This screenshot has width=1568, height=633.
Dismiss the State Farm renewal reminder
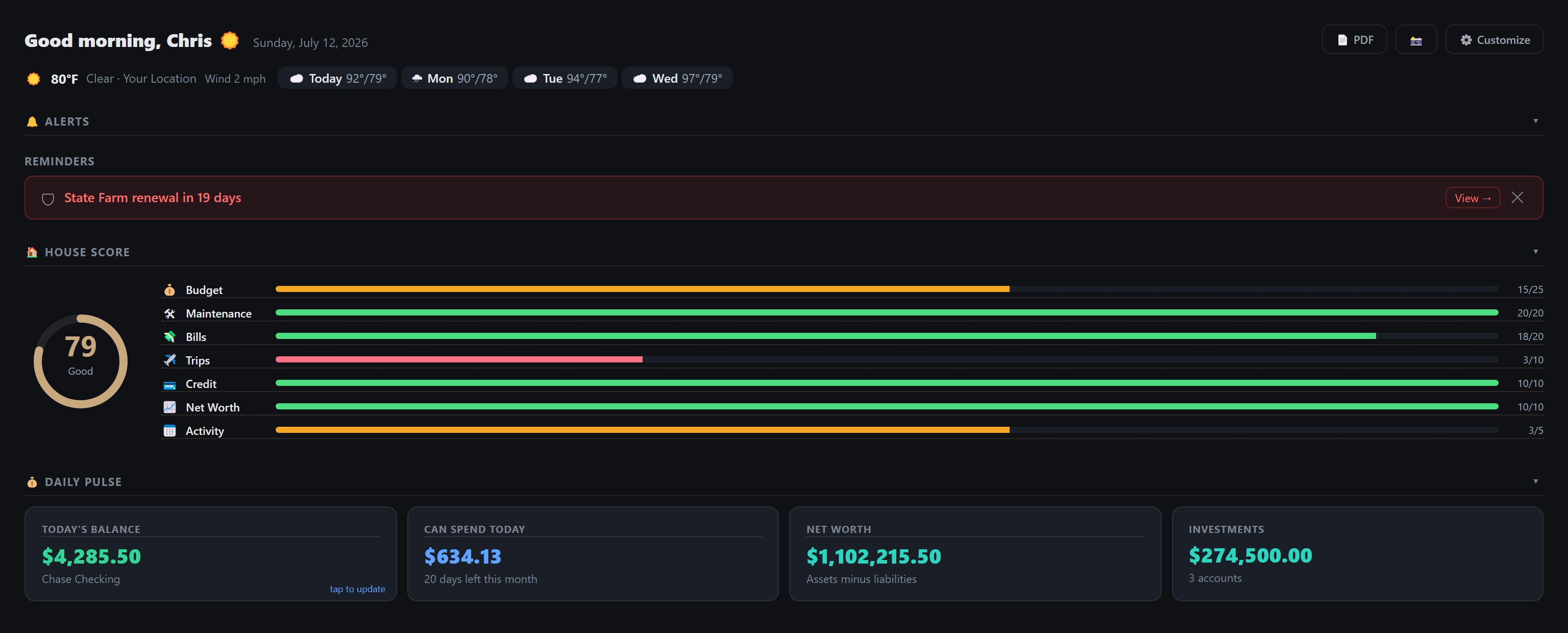(1517, 198)
